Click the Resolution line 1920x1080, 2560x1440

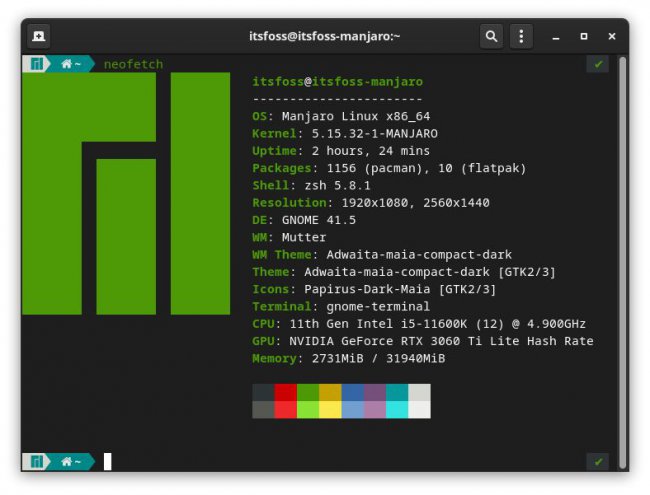point(371,203)
